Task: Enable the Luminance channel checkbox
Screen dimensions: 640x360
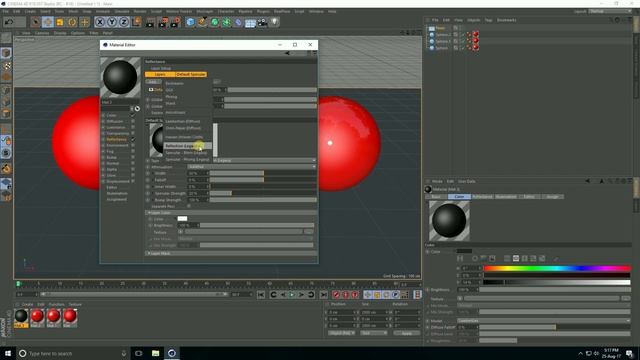Action: 133,127
